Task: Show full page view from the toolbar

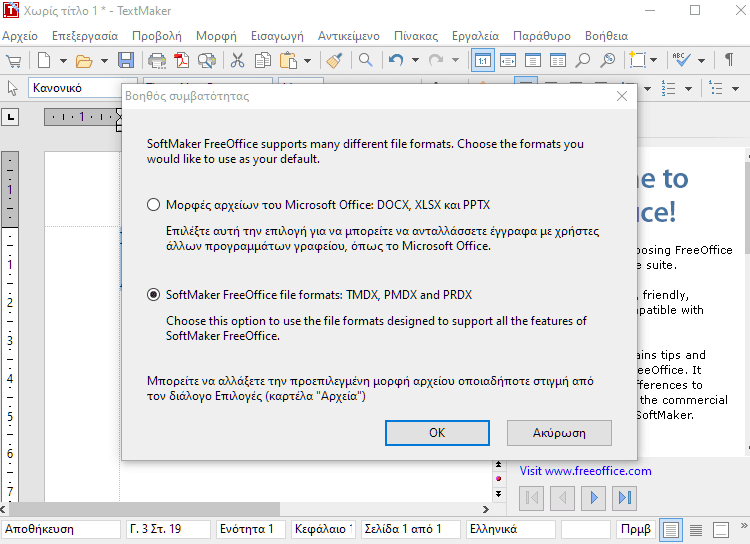Action: click(532, 61)
